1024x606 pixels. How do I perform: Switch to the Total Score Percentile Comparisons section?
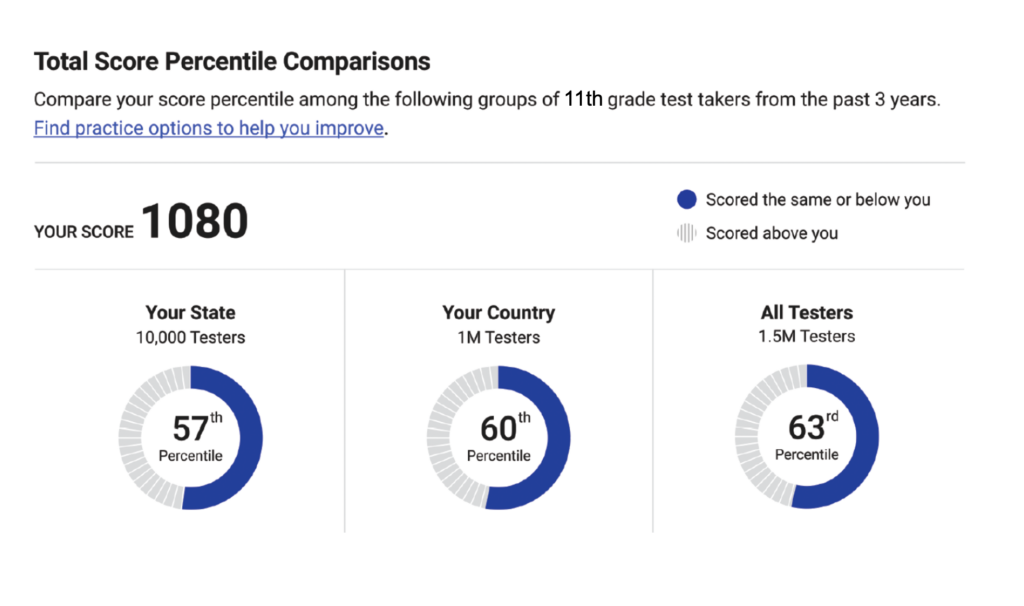tap(231, 61)
